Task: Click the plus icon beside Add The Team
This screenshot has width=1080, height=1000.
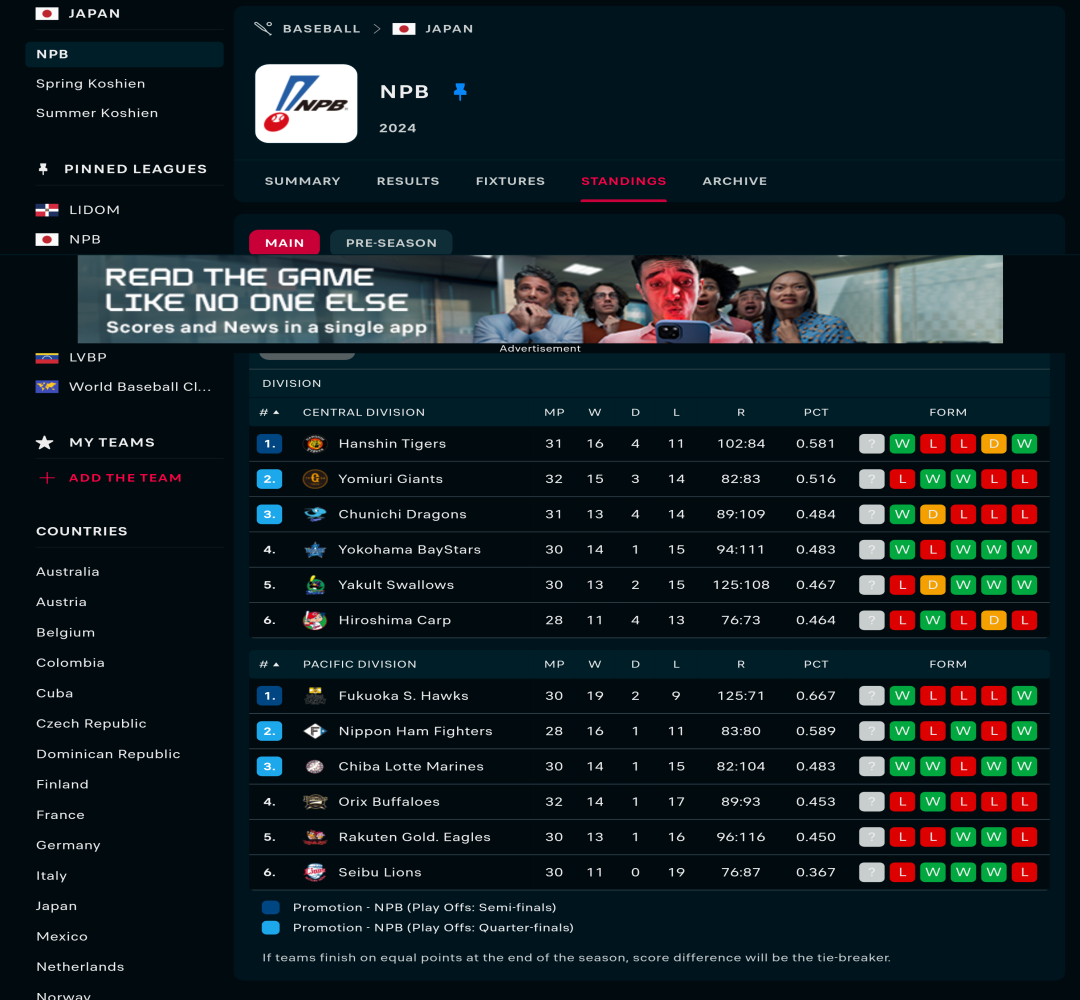Action: tap(47, 478)
